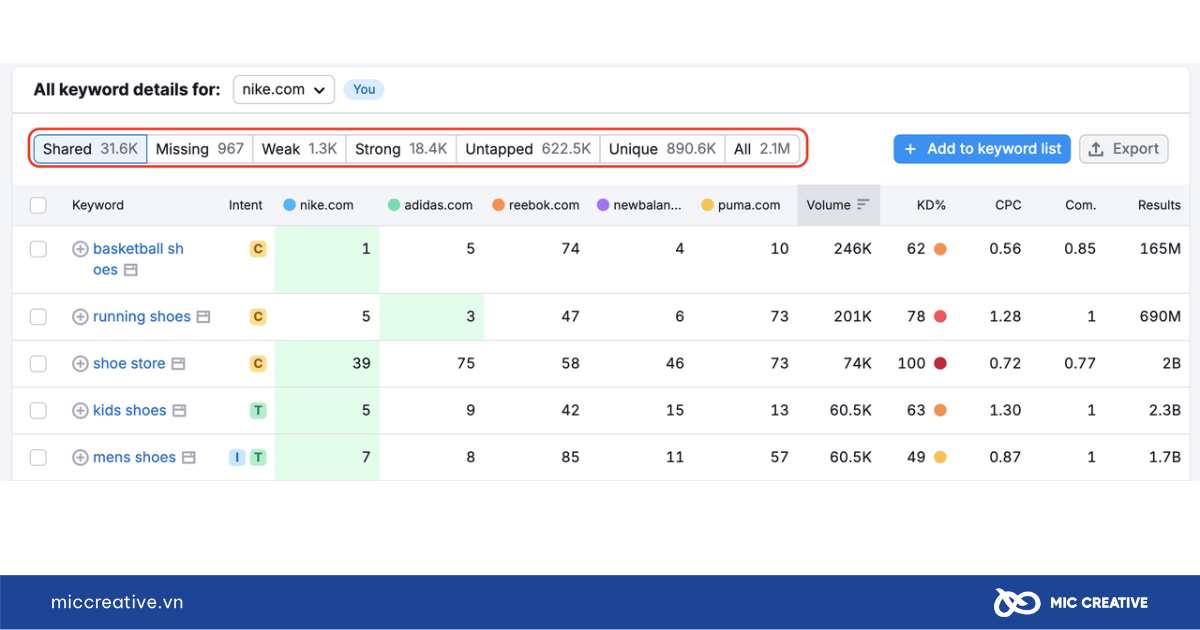Expand the basketball shoes keyword plus icon
1200x630 pixels.
80,249
